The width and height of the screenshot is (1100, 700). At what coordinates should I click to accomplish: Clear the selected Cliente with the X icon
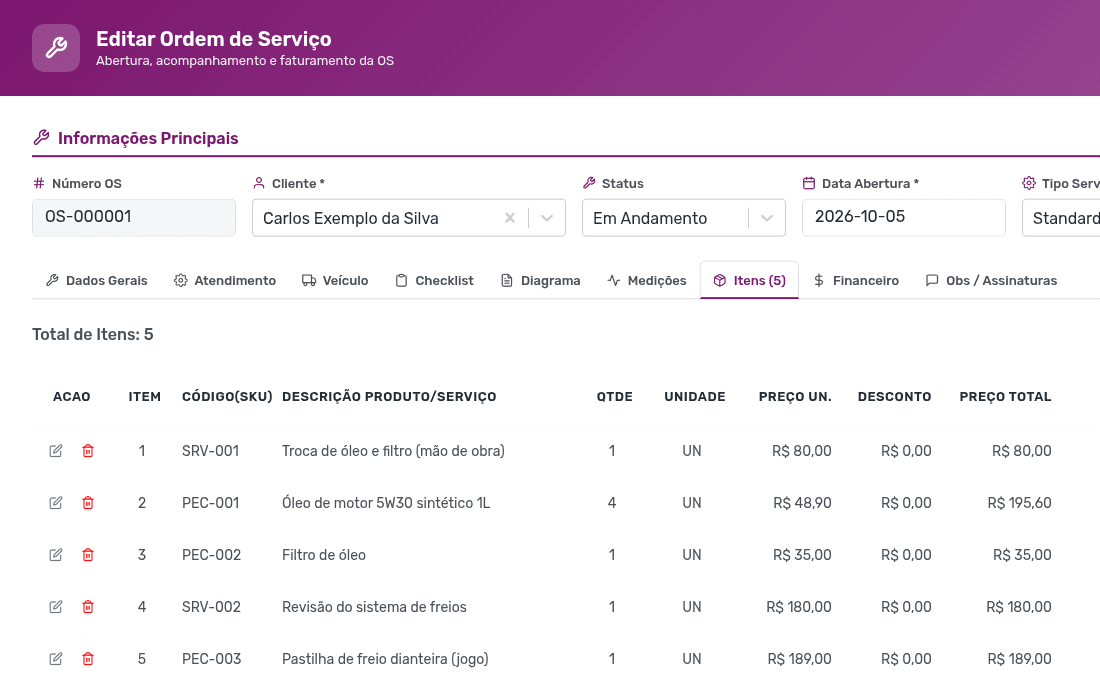click(x=510, y=218)
